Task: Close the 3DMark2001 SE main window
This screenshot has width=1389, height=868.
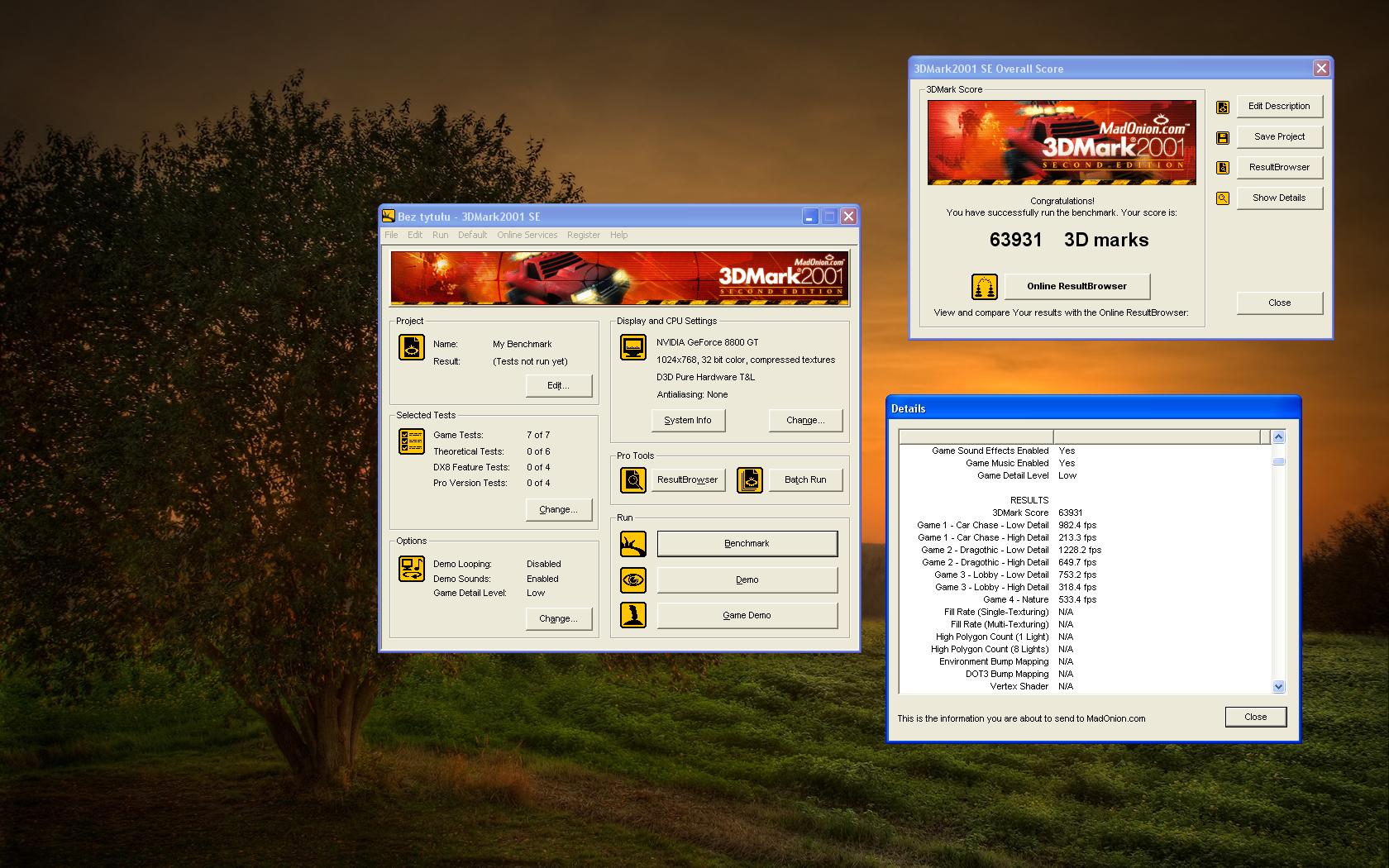Action: [848, 217]
